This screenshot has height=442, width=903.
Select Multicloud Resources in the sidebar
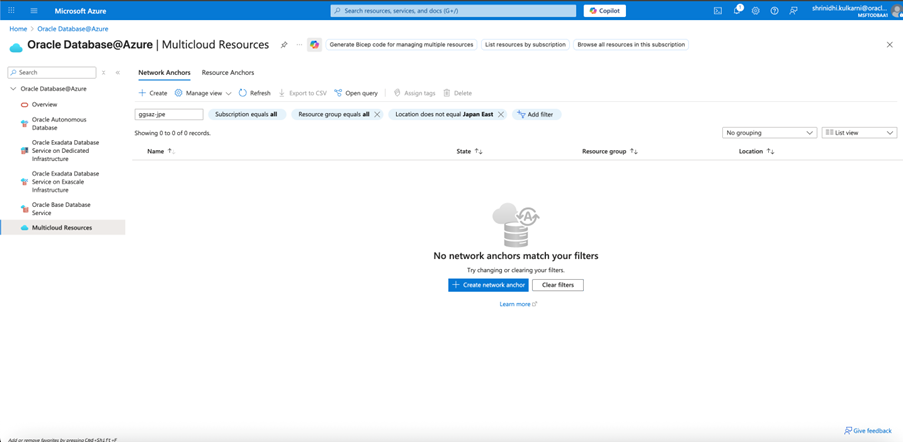pos(62,227)
